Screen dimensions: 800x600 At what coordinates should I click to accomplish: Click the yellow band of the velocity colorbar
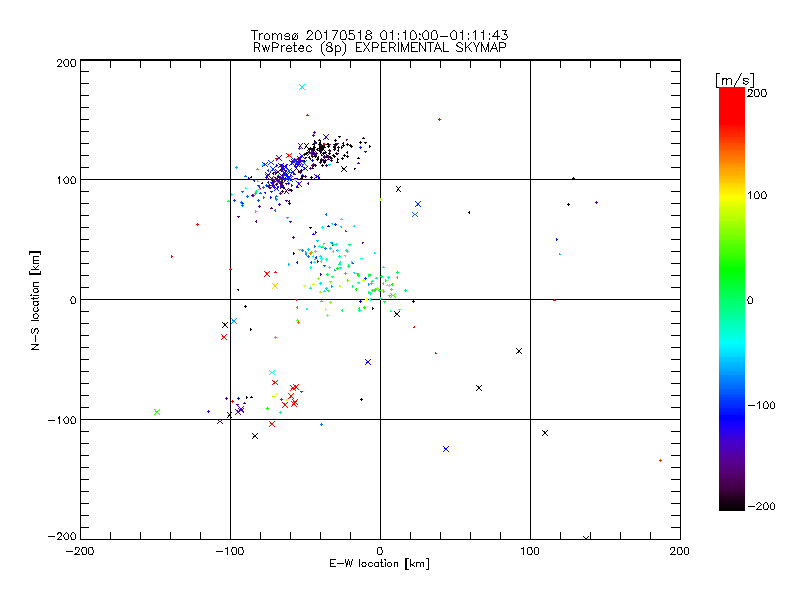tap(732, 195)
